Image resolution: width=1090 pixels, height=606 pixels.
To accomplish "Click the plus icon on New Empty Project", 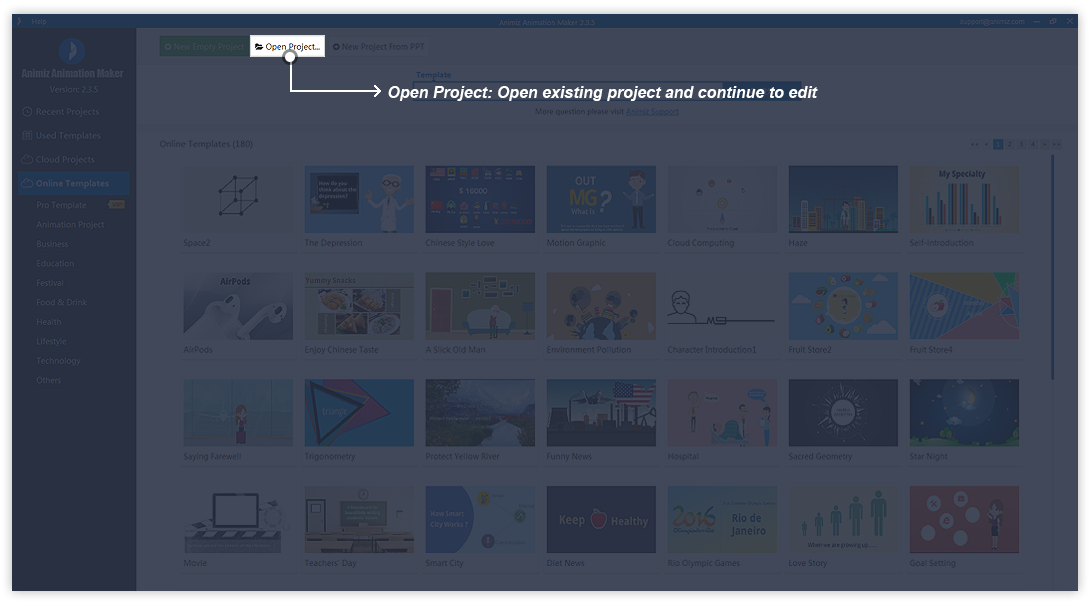I will [168, 47].
